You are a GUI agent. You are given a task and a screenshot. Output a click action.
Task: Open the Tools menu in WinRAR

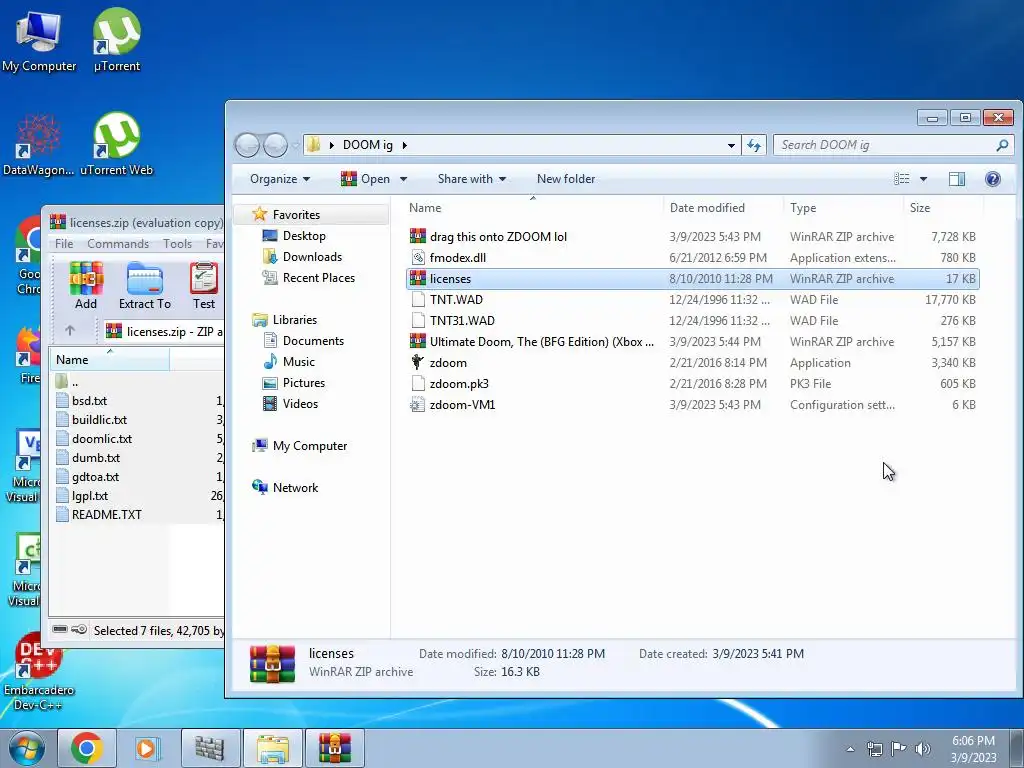pyautogui.click(x=178, y=244)
